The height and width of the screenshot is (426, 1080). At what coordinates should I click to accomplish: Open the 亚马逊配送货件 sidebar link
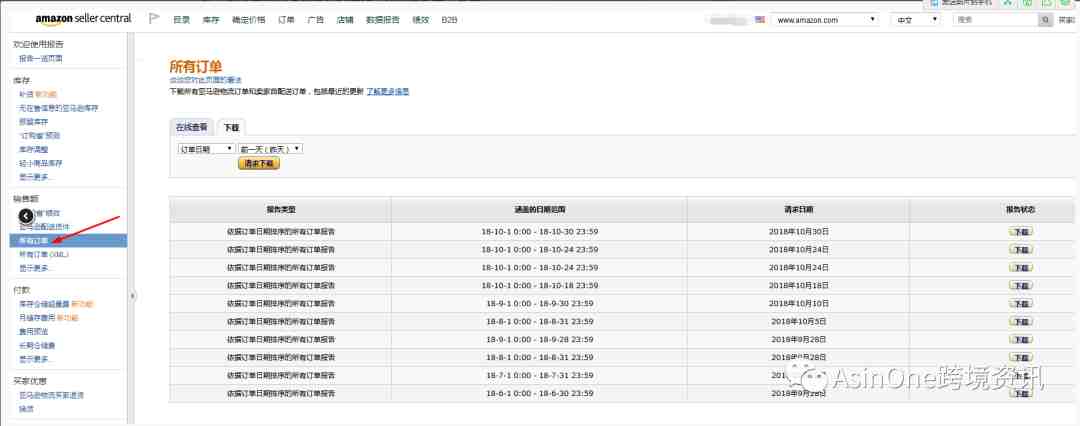[44, 227]
